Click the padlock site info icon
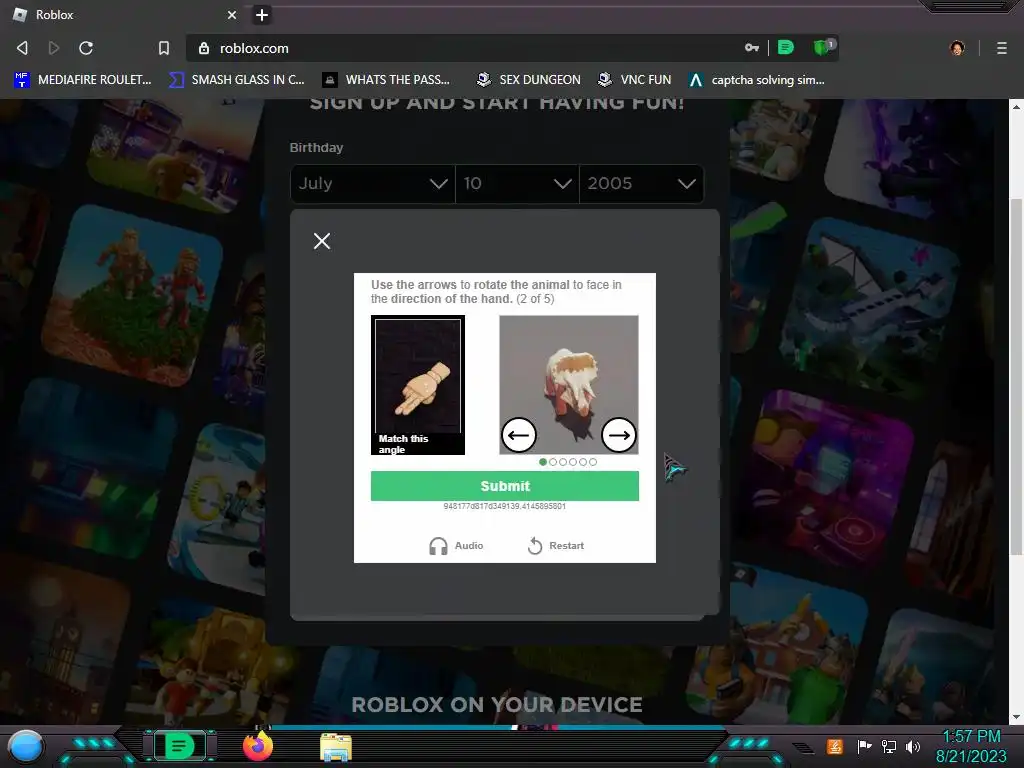 204,48
